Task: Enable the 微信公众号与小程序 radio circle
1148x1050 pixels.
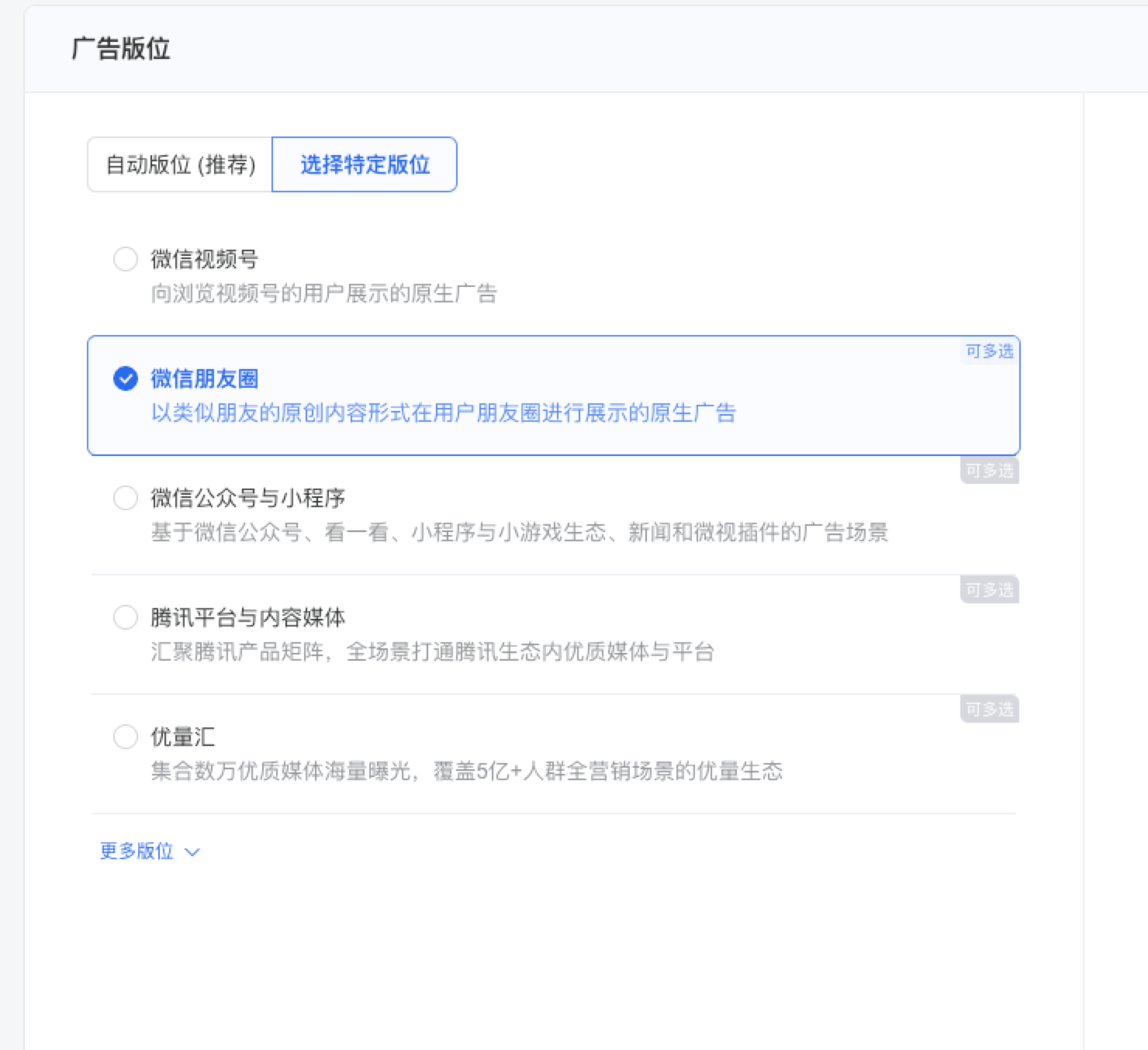Action: (x=126, y=498)
